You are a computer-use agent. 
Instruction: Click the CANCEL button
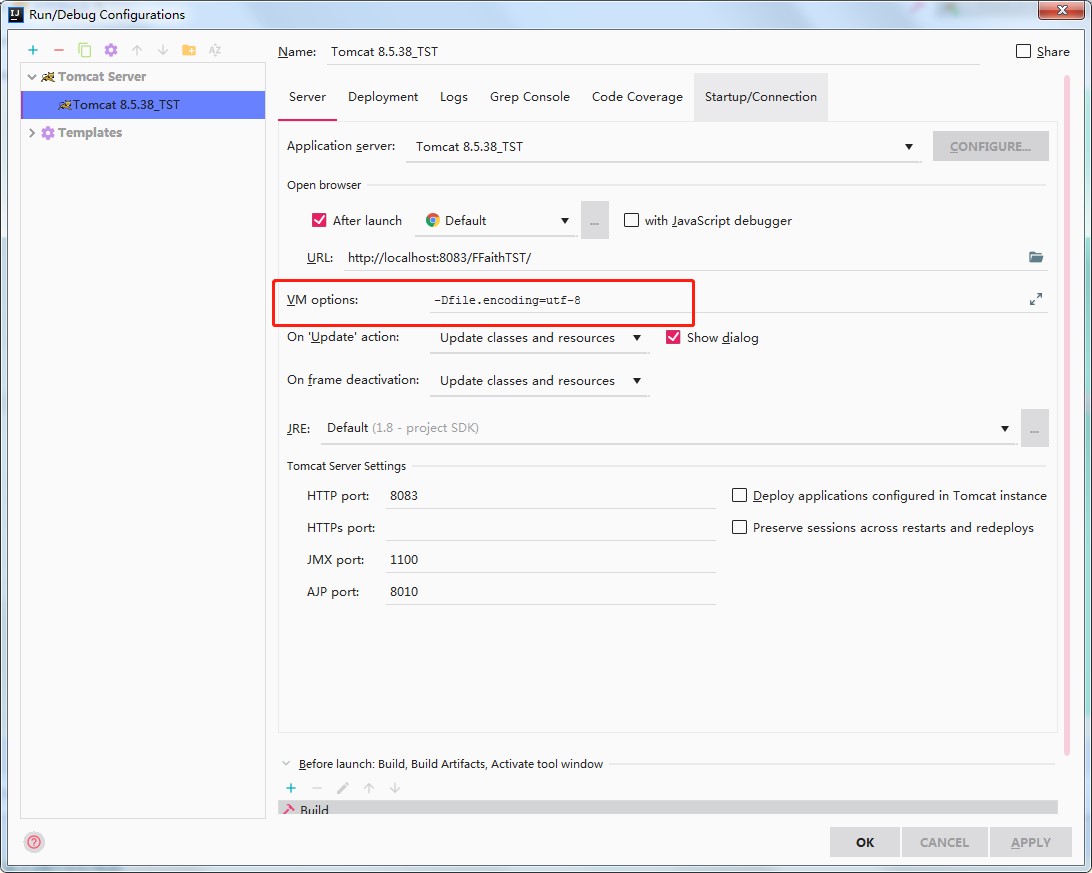(x=944, y=842)
